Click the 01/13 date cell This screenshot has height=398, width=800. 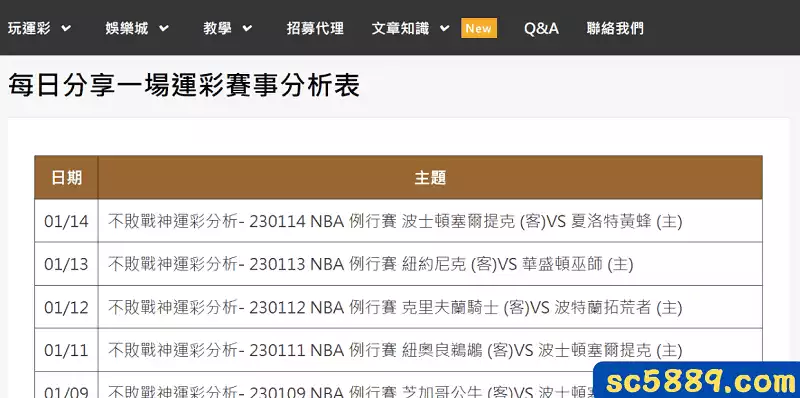point(66,264)
